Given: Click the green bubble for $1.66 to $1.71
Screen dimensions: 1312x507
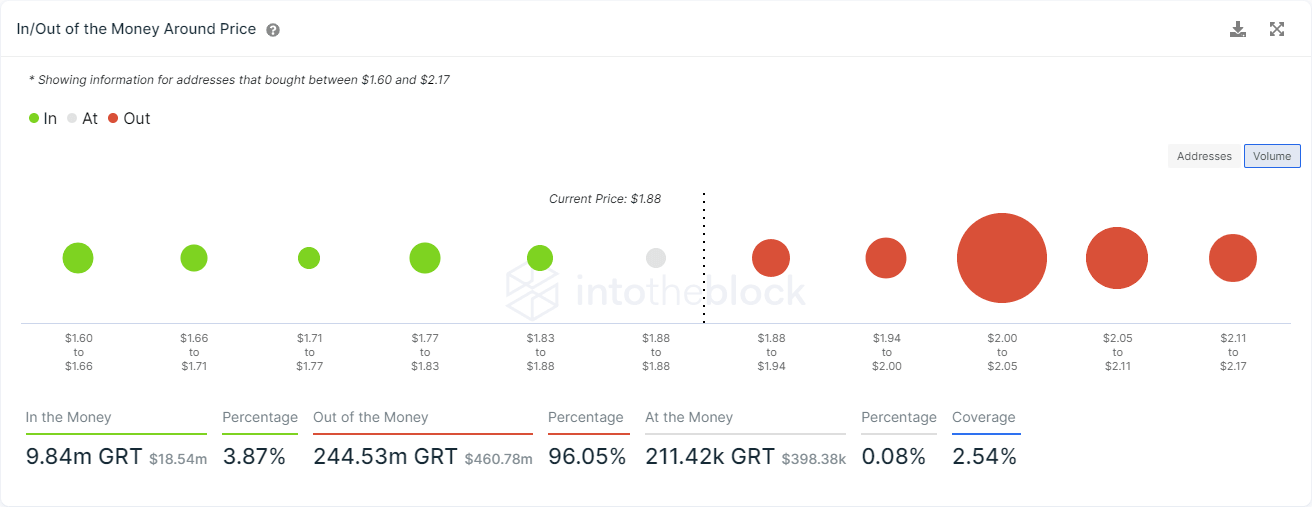Looking at the screenshot, I should [x=194, y=258].
